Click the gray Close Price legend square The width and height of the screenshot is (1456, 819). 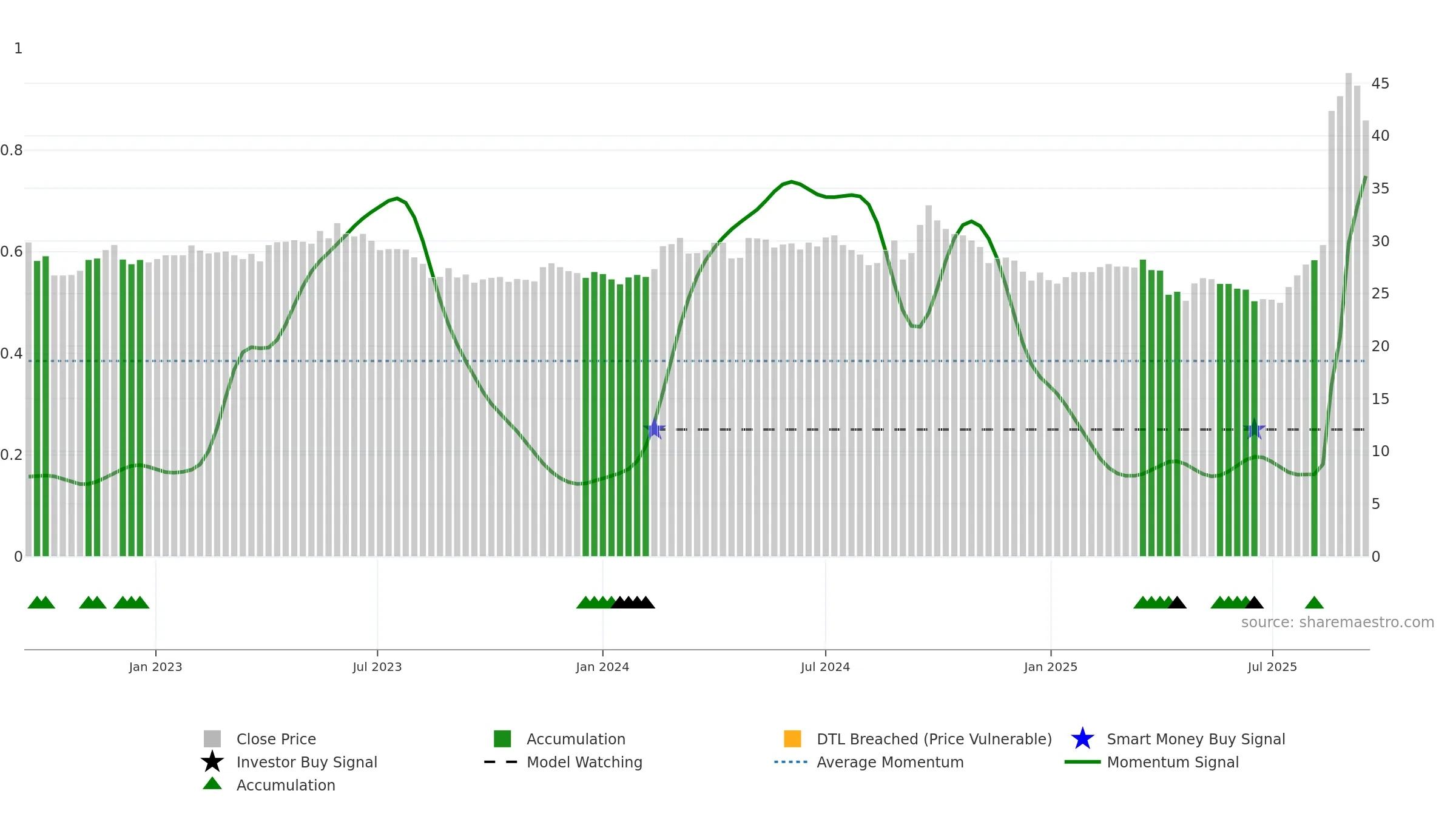[x=212, y=739]
